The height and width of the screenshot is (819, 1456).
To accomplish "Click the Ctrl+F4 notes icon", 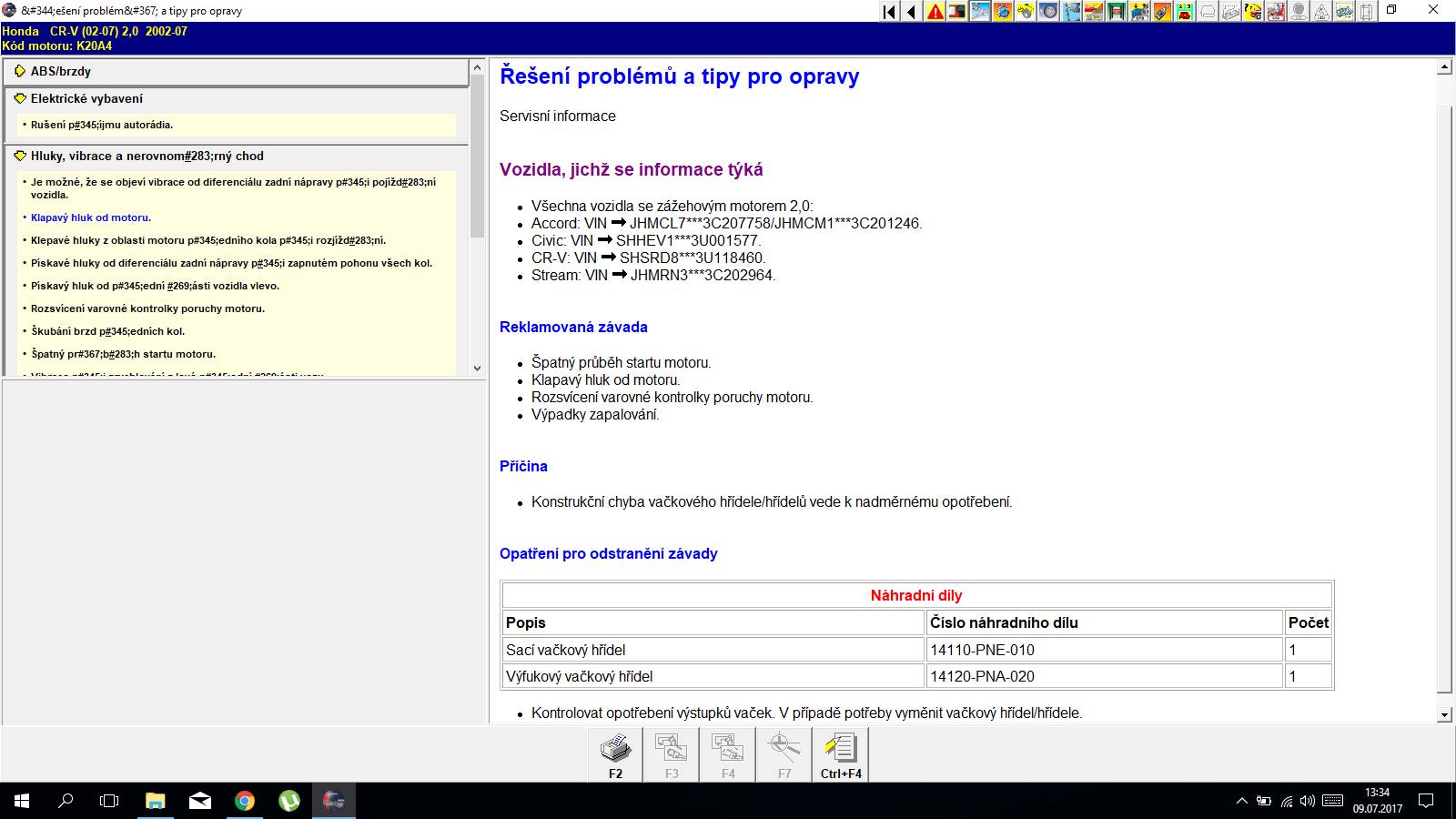I will [x=841, y=755].
